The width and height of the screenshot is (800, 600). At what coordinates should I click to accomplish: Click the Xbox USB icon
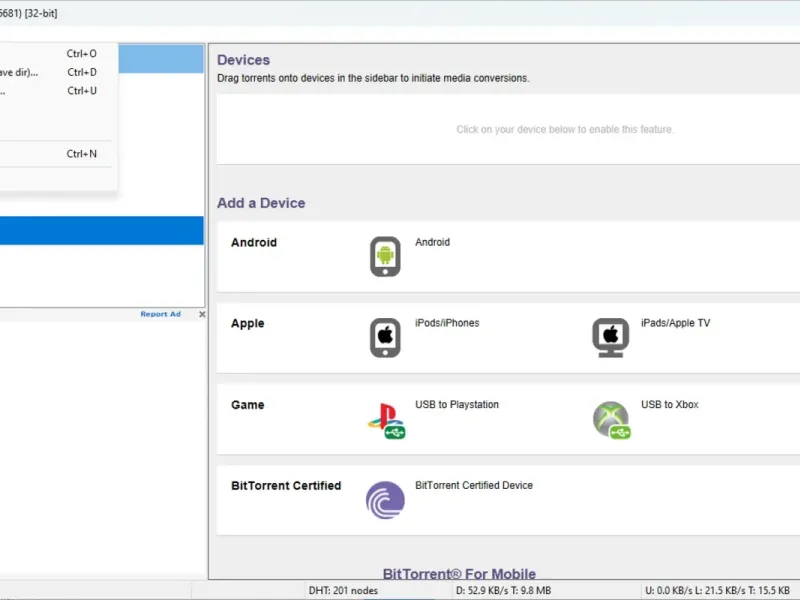(610, 420)
